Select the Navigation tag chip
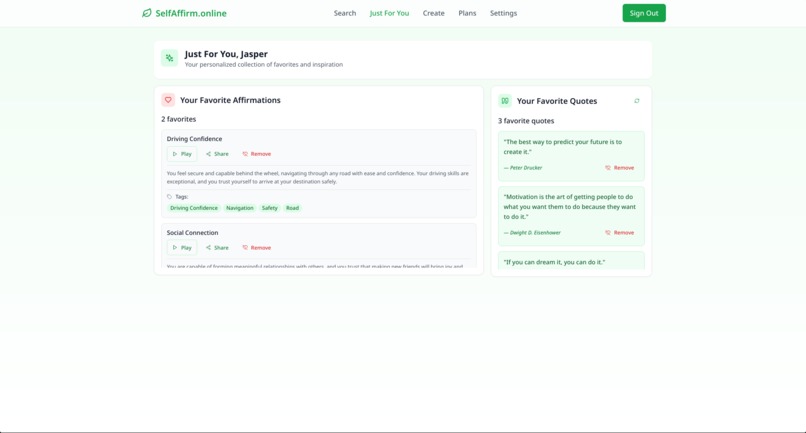806x433 pixels. [x=240, y=208]
